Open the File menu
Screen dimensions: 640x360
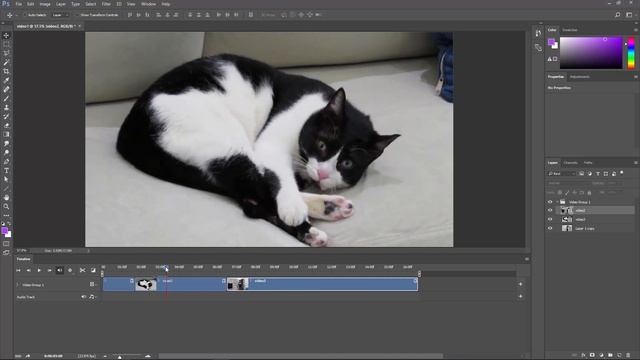(x=19, y=4)
